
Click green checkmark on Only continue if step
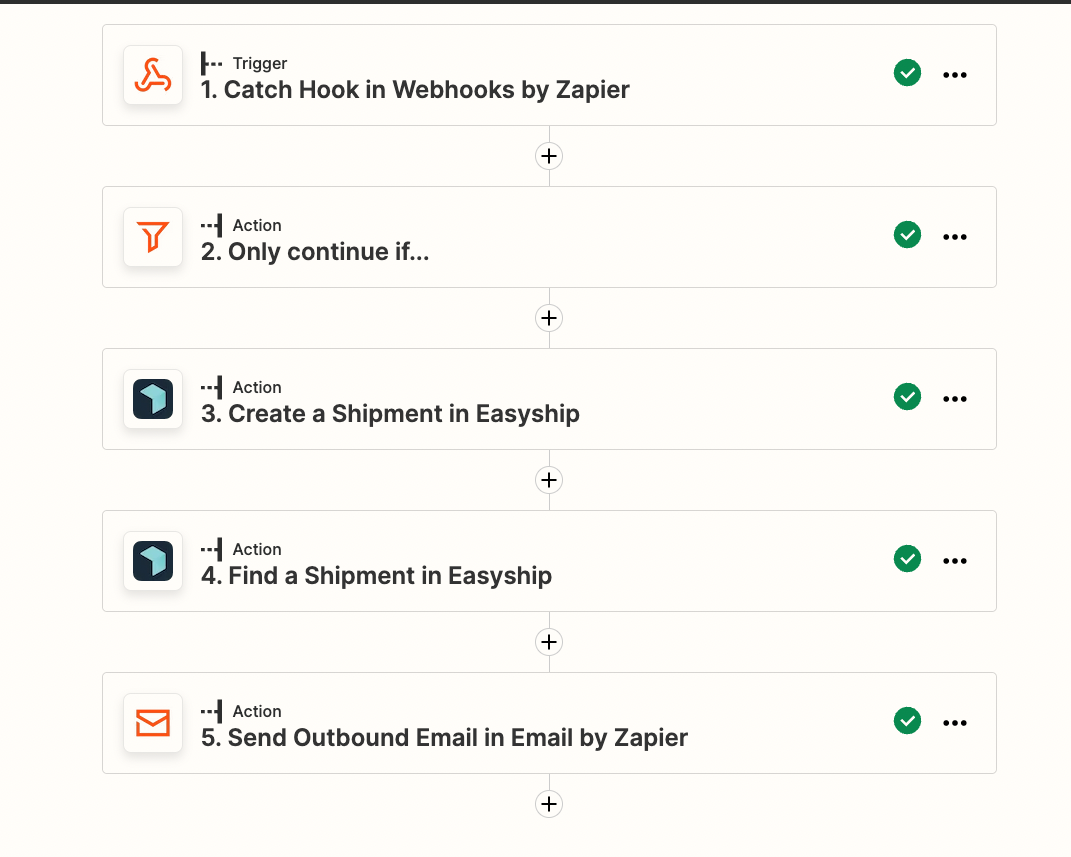click(x=907, y=235)
